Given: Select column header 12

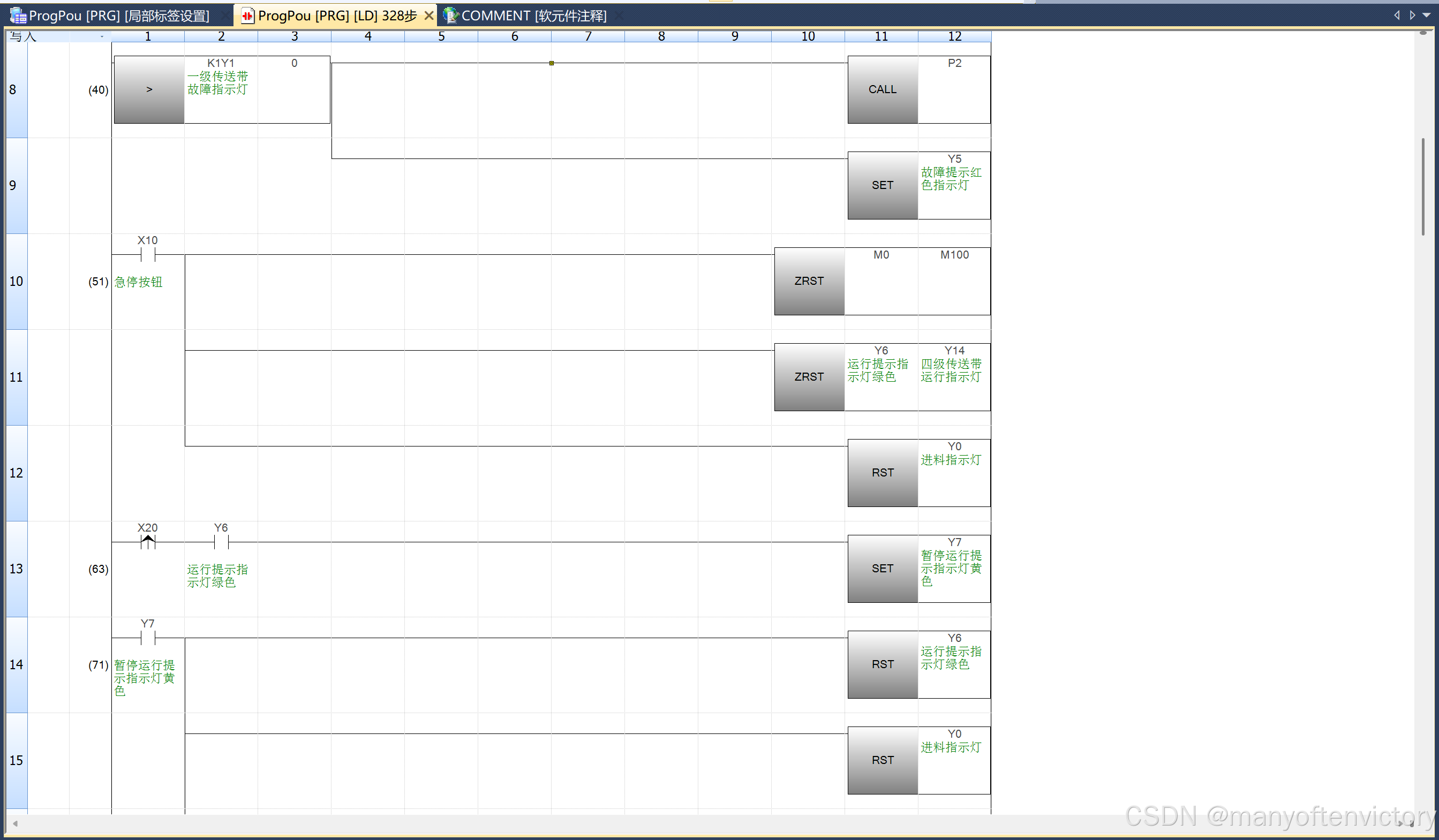Looking at the screenshot, I should point(955,36).
